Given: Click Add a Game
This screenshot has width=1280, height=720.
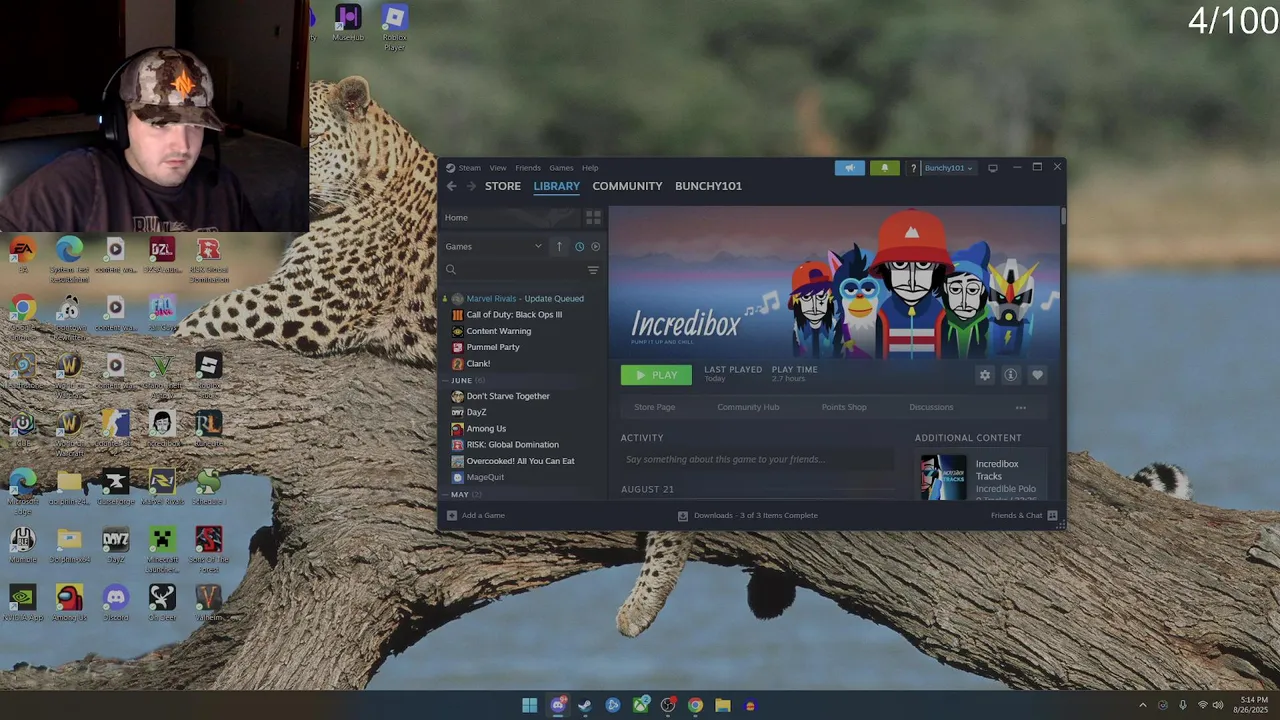Looking at the screenshot, I should pyautogui.click(x=476, y=515).
